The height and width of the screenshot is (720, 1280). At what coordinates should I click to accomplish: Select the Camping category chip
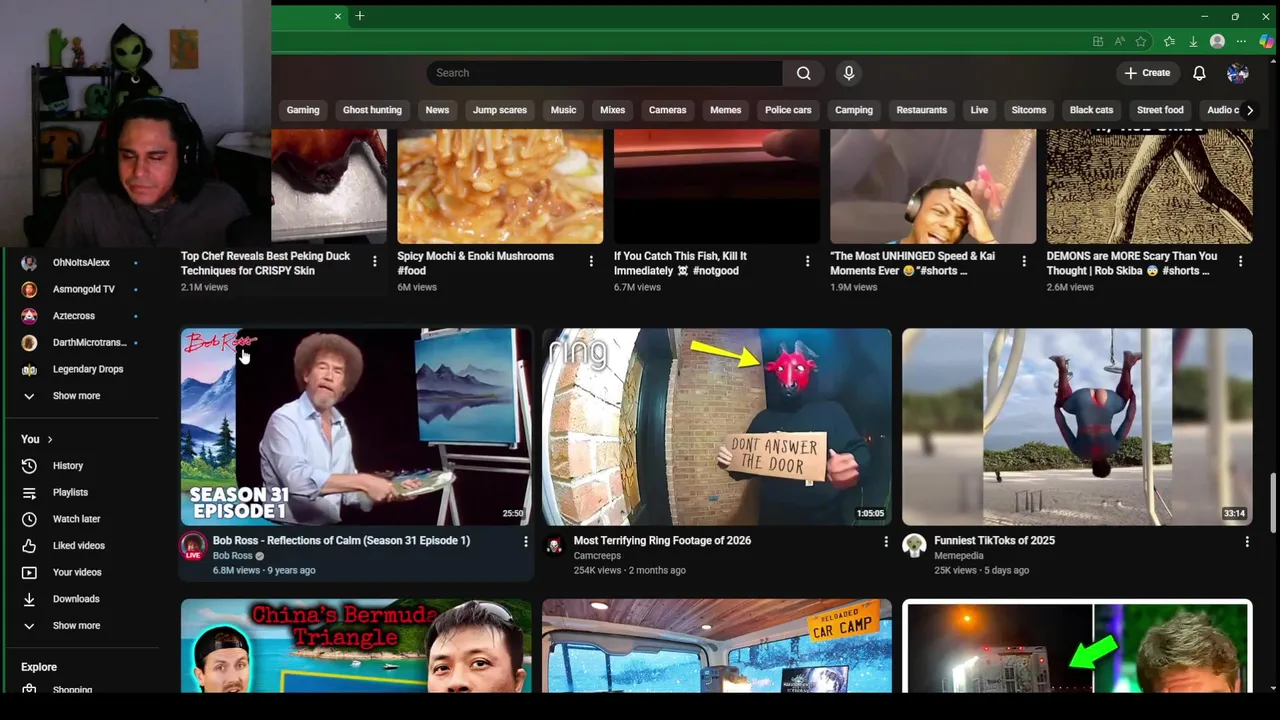click(x=854, y=110)
